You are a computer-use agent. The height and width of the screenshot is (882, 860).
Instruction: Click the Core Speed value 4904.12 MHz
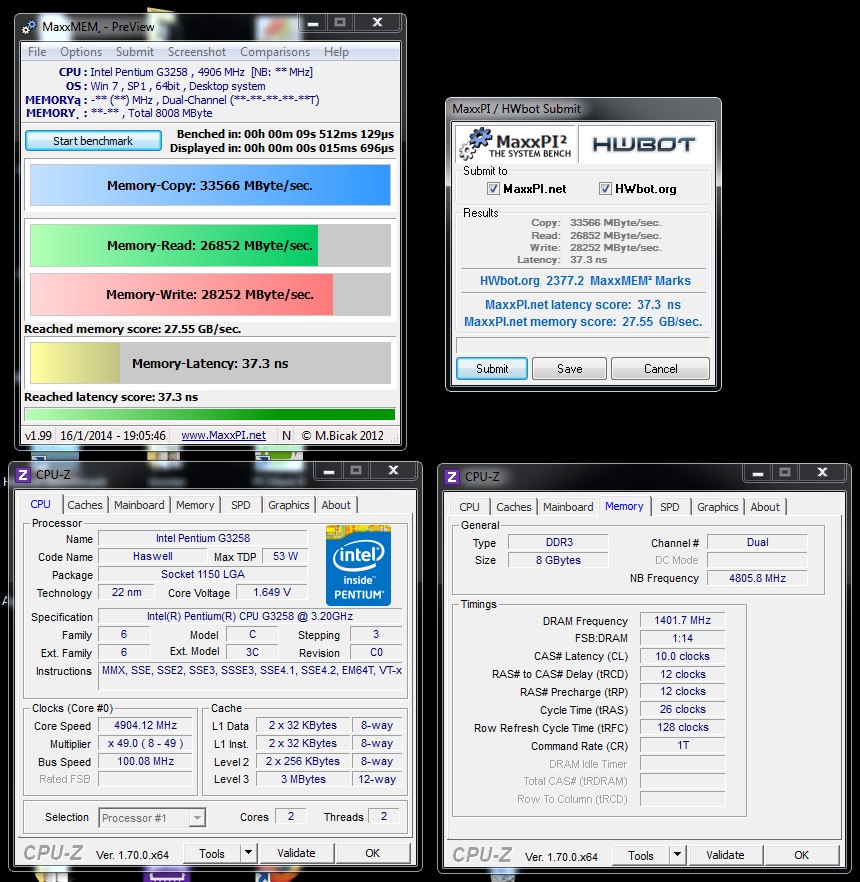click(145, 726)
